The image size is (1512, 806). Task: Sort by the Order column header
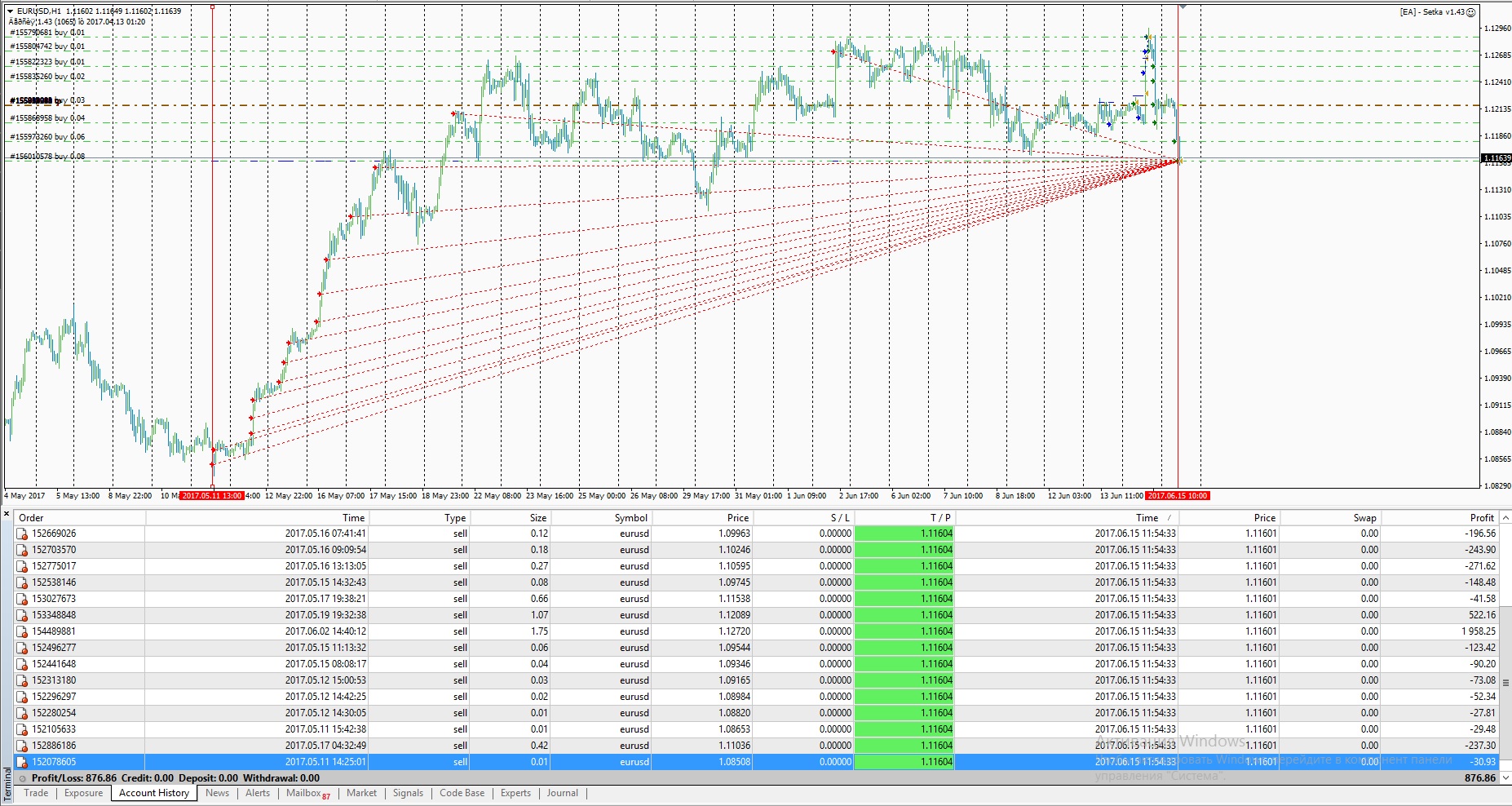[x=80, y=517]
